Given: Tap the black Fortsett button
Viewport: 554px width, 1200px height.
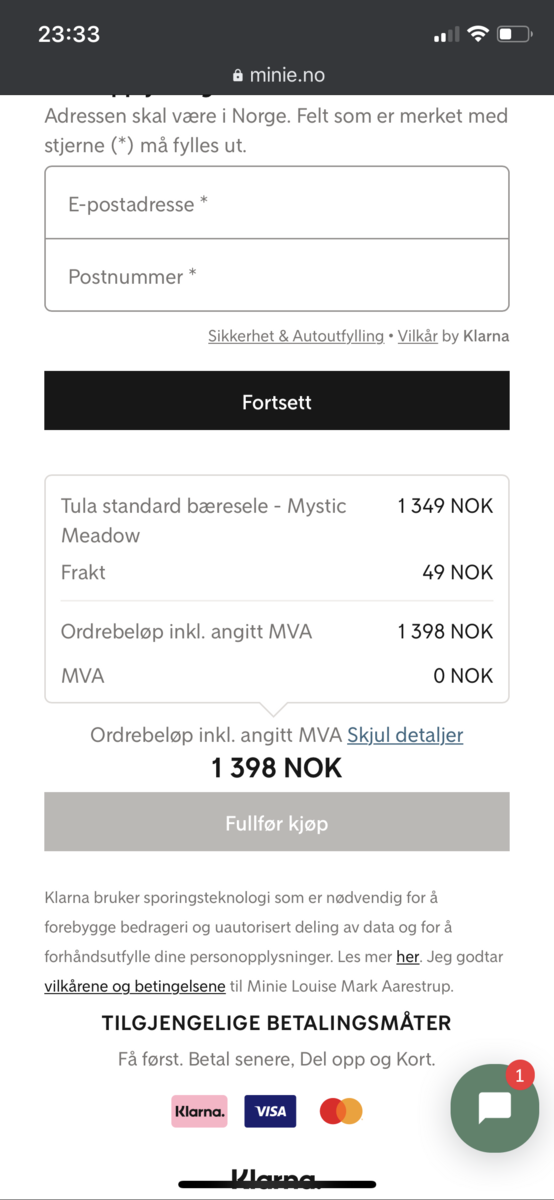Looking at the screenshot, I should click(x=277, y=402).
